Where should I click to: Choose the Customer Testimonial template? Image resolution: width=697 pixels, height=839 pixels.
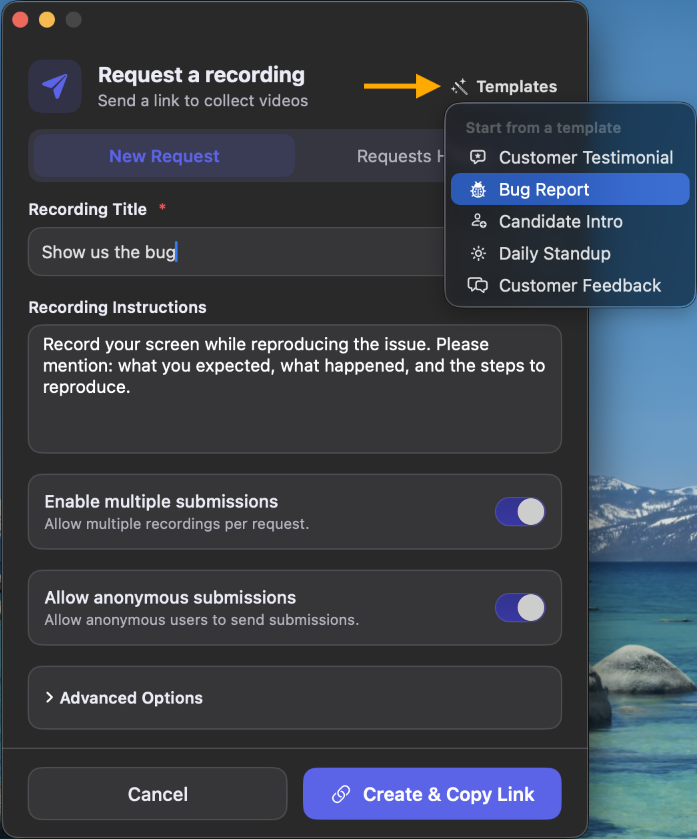[x=570, y=157]
